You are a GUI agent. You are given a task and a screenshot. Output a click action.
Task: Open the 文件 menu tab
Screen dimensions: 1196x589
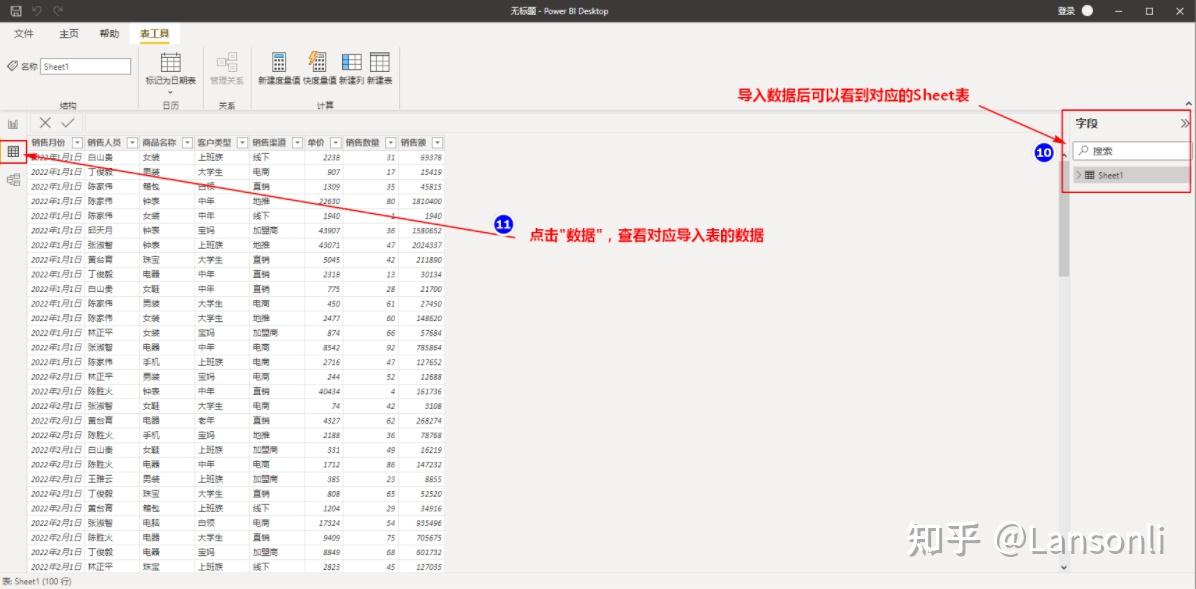click(24, 34)
